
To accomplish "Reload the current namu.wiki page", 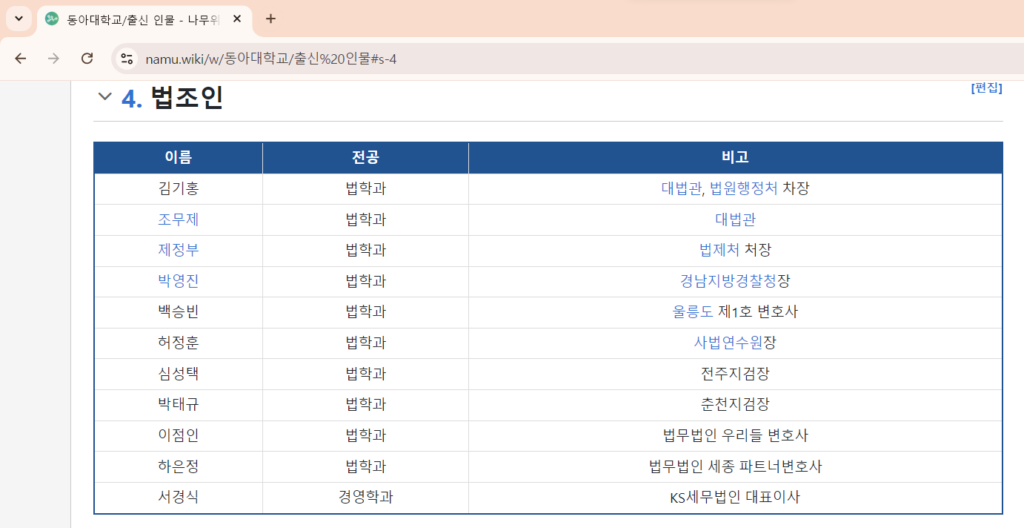I will click(x=87, y=59).
